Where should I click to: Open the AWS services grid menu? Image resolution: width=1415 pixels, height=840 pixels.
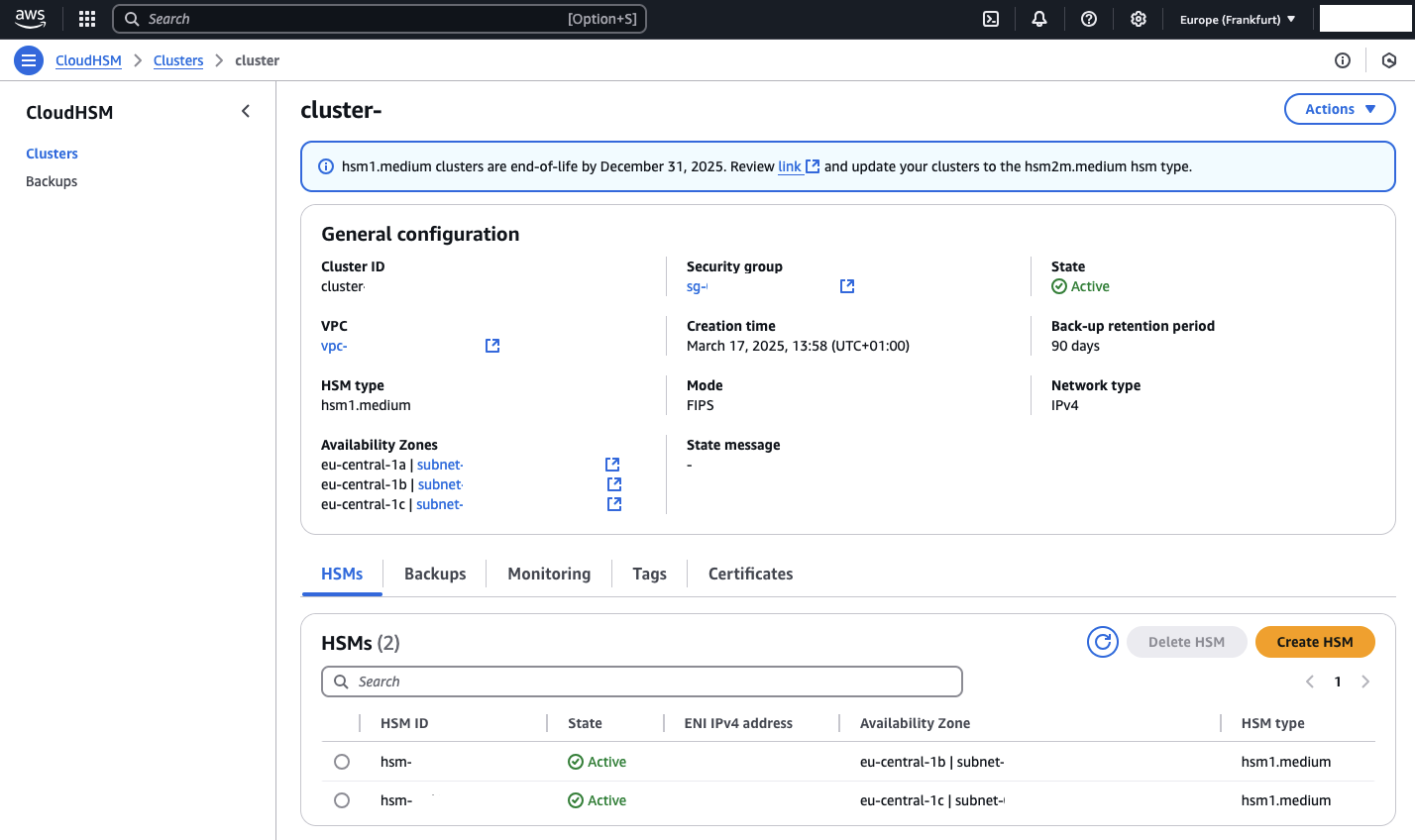click(x=87, y=19)
